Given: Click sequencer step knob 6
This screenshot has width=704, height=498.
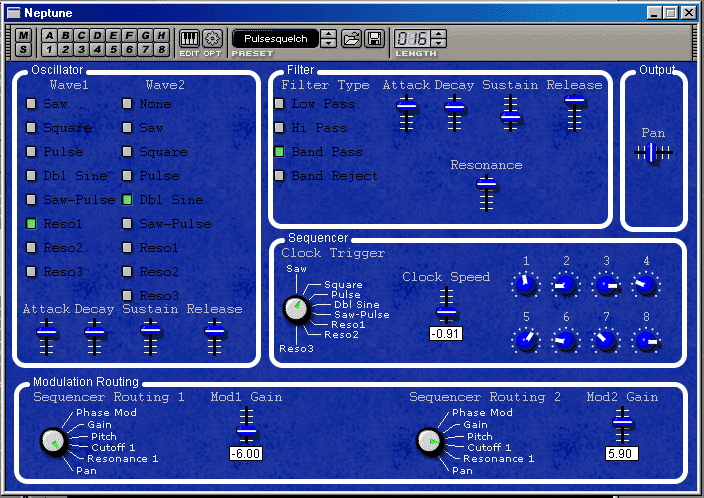Looking at the screenshot, I should click(566, 340).
